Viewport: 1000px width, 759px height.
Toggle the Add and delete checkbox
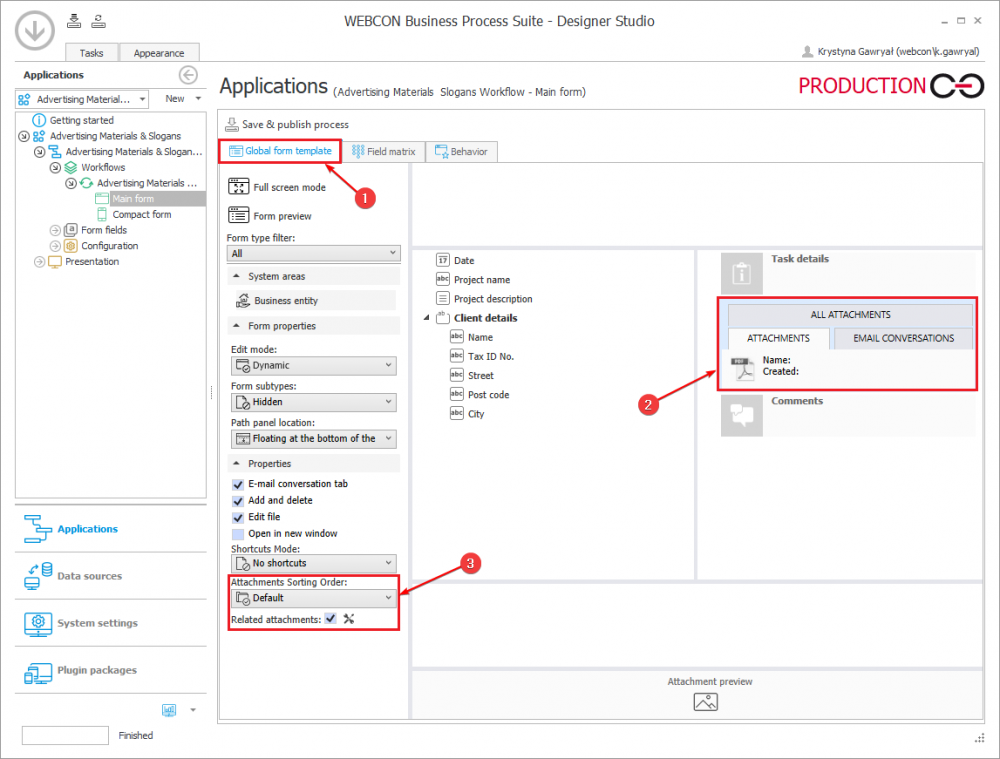(x=238, y=501)
